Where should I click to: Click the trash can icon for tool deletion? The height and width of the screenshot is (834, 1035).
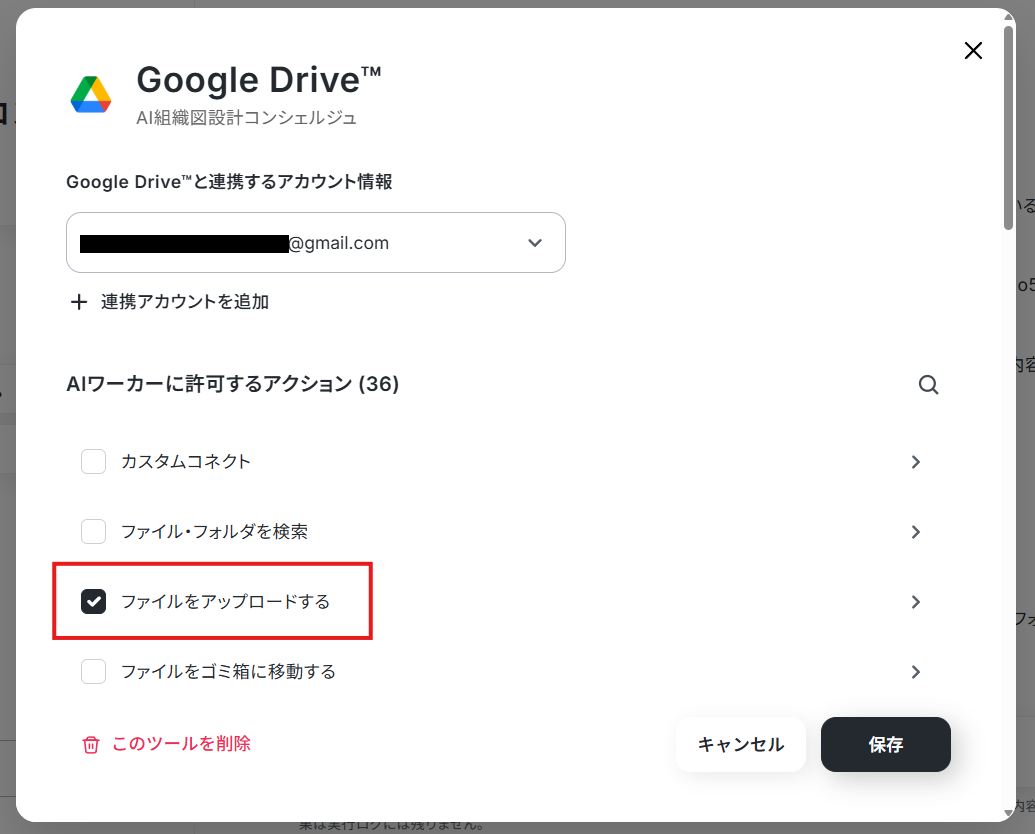coord(90,745)
